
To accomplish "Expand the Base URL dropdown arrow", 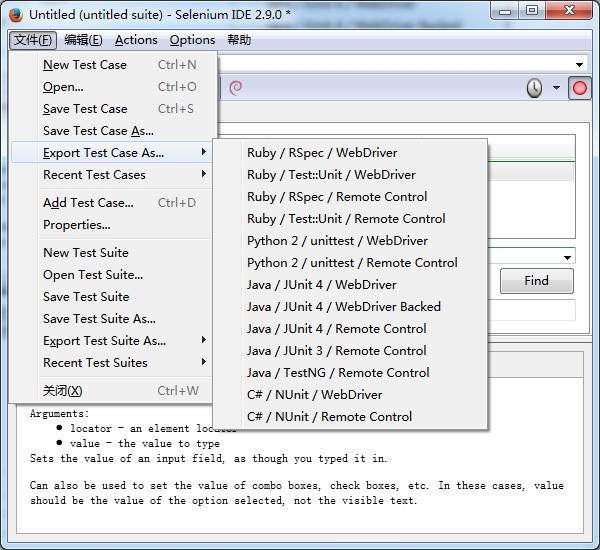I will [x=579, y=65].
